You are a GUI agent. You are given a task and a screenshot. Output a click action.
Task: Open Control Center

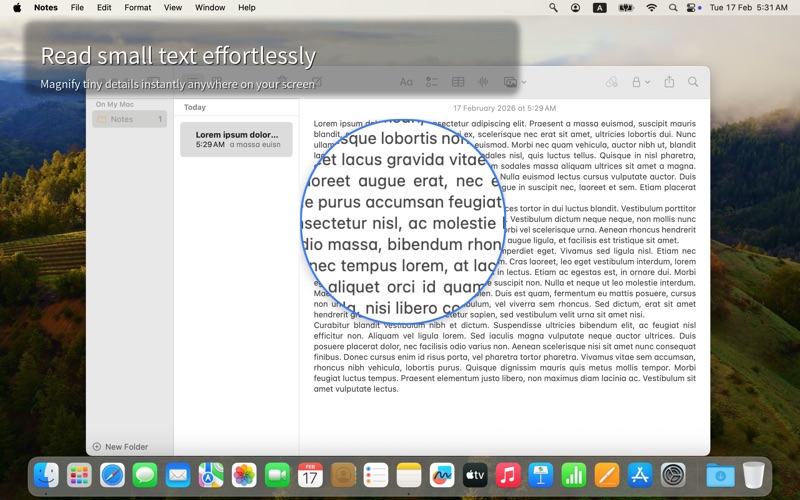point(691,8)
